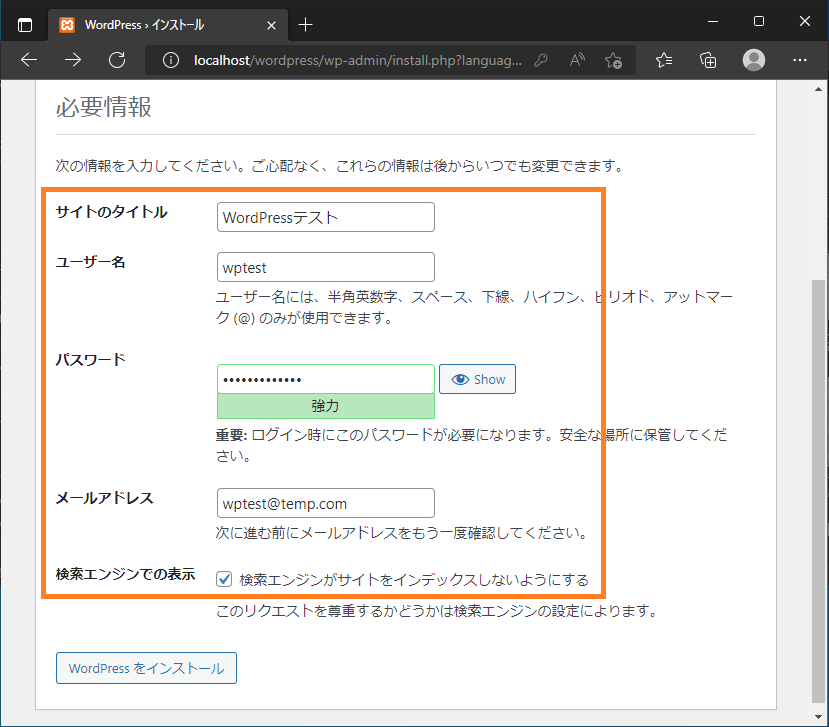Click the scrollbar up arrow

click(x=818, y=89)
